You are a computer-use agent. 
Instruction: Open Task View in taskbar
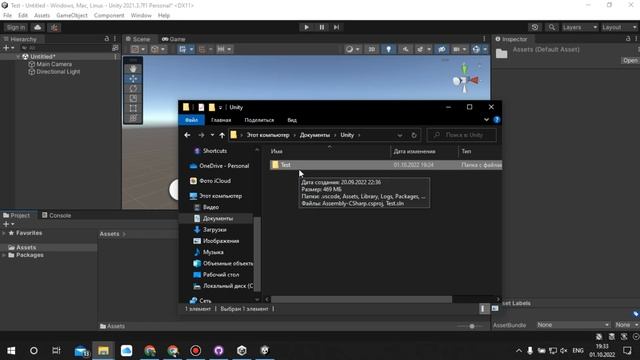pyautogui.click(x=56, y=351)
